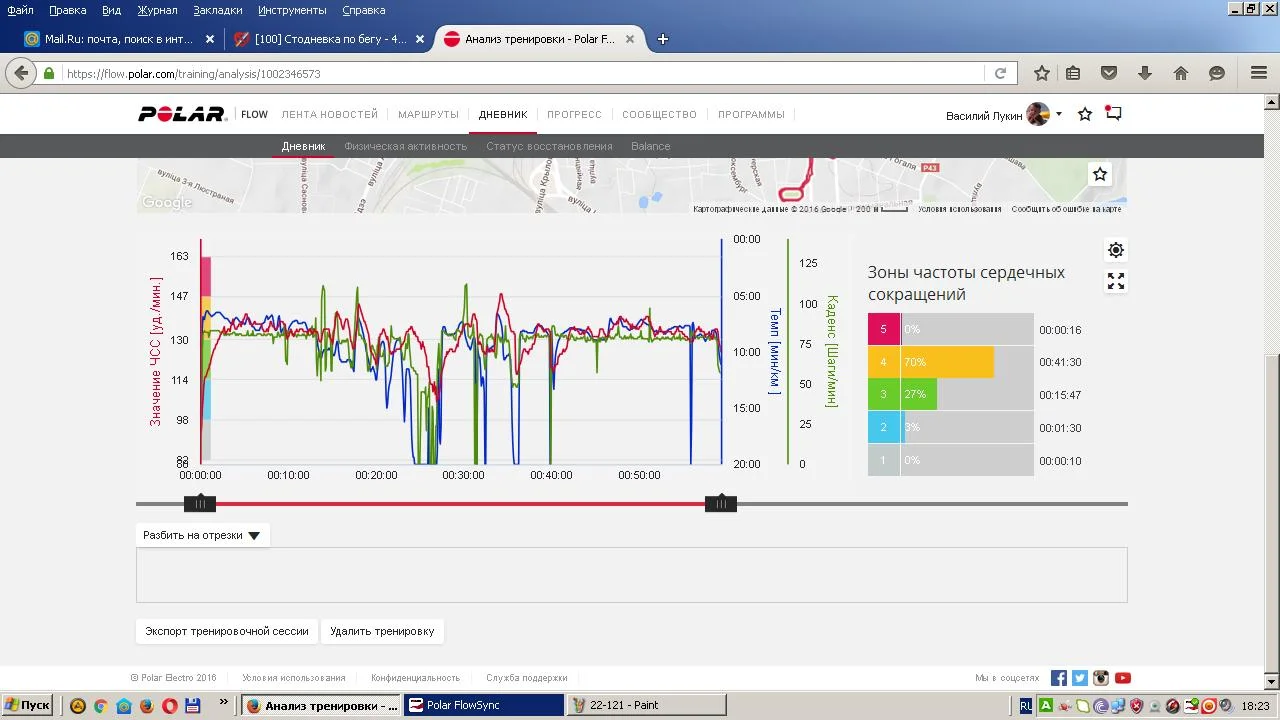Expand the graph to fullscreen
The image size is (1280, 720).
[x=1116, y=282]
